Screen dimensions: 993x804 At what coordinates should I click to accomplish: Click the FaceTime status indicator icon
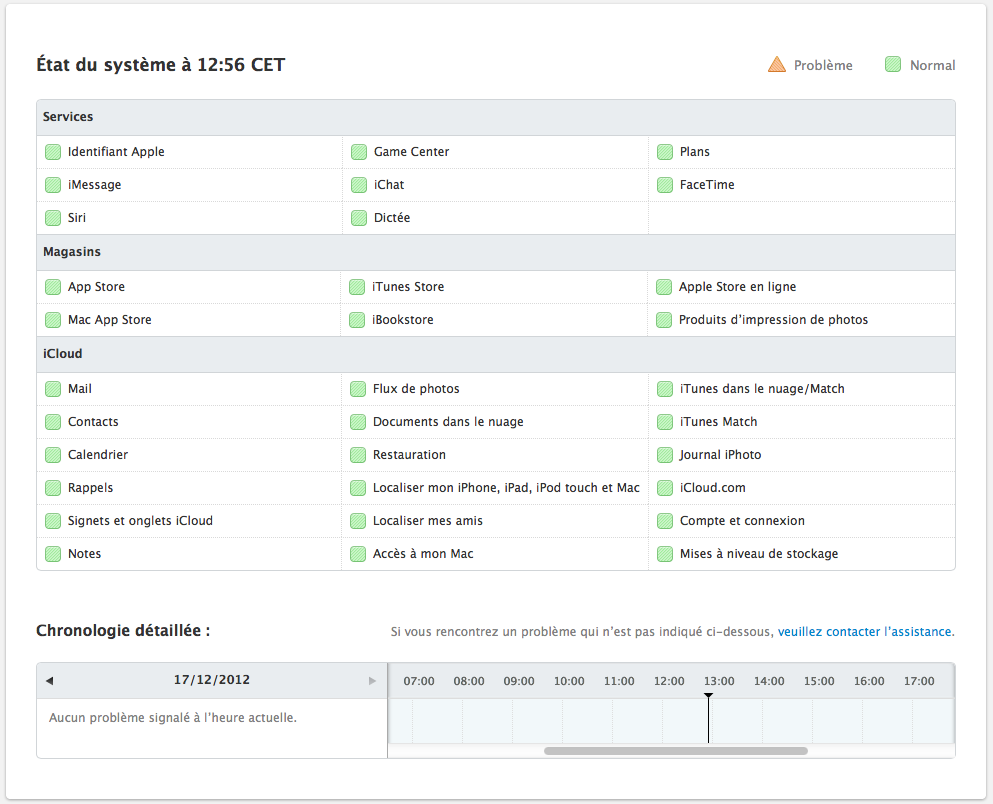[x=665, y=185]
